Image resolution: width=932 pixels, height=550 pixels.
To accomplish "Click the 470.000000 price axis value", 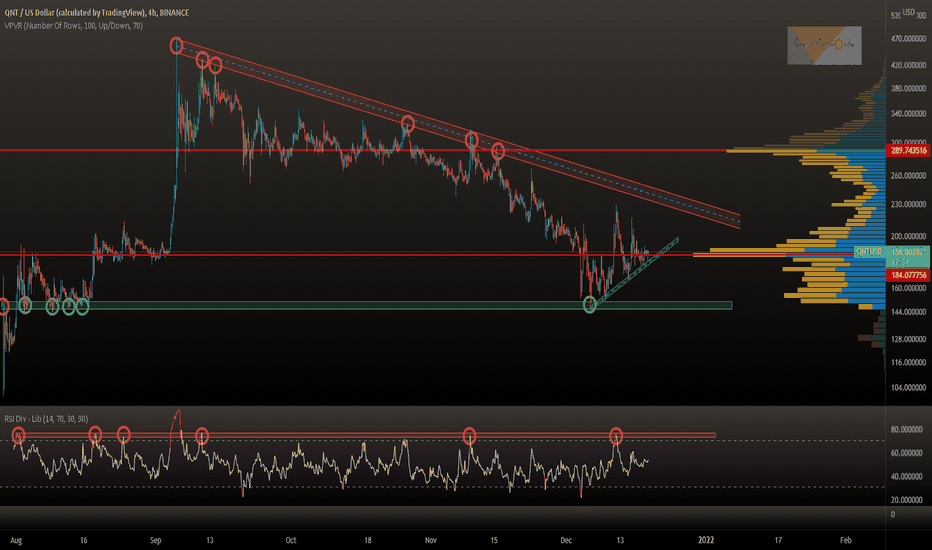I will coord(908,39).
